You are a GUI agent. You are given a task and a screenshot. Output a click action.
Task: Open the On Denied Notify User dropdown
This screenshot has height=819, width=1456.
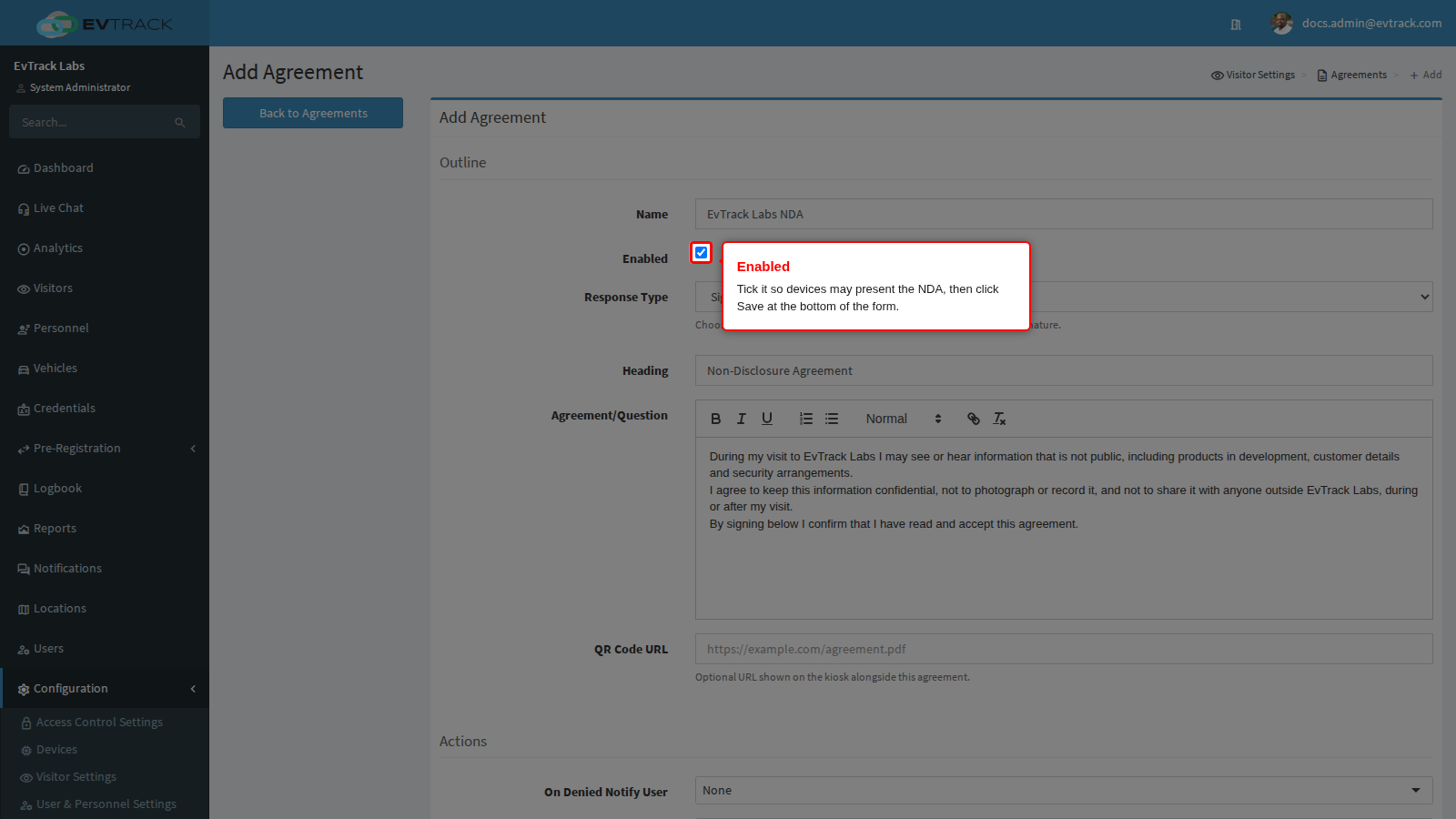1064,790
